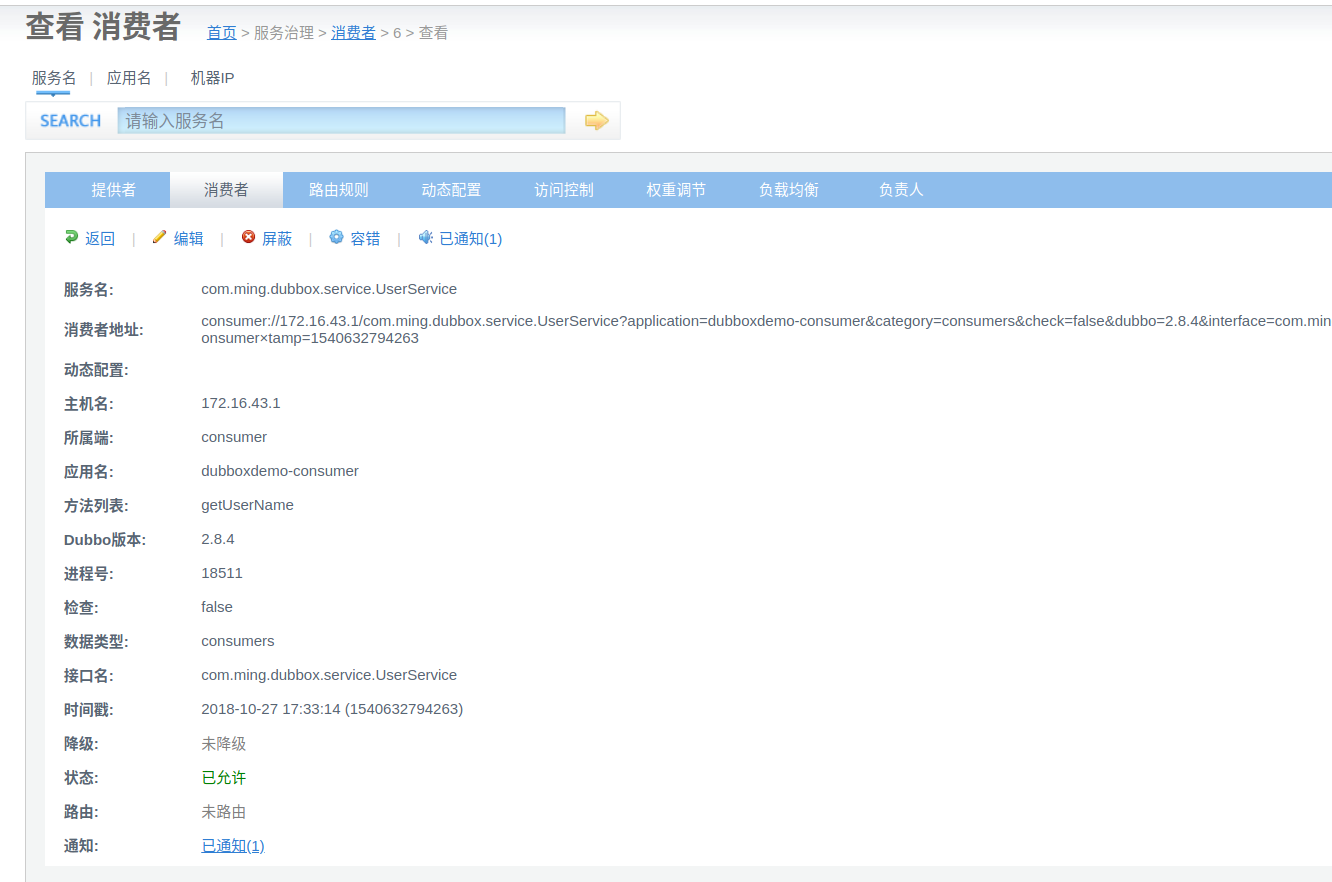Screen dimensions: 1332x882
Task: Open the 已通知(1) link in 通知 row
Action: pos(231,845)
